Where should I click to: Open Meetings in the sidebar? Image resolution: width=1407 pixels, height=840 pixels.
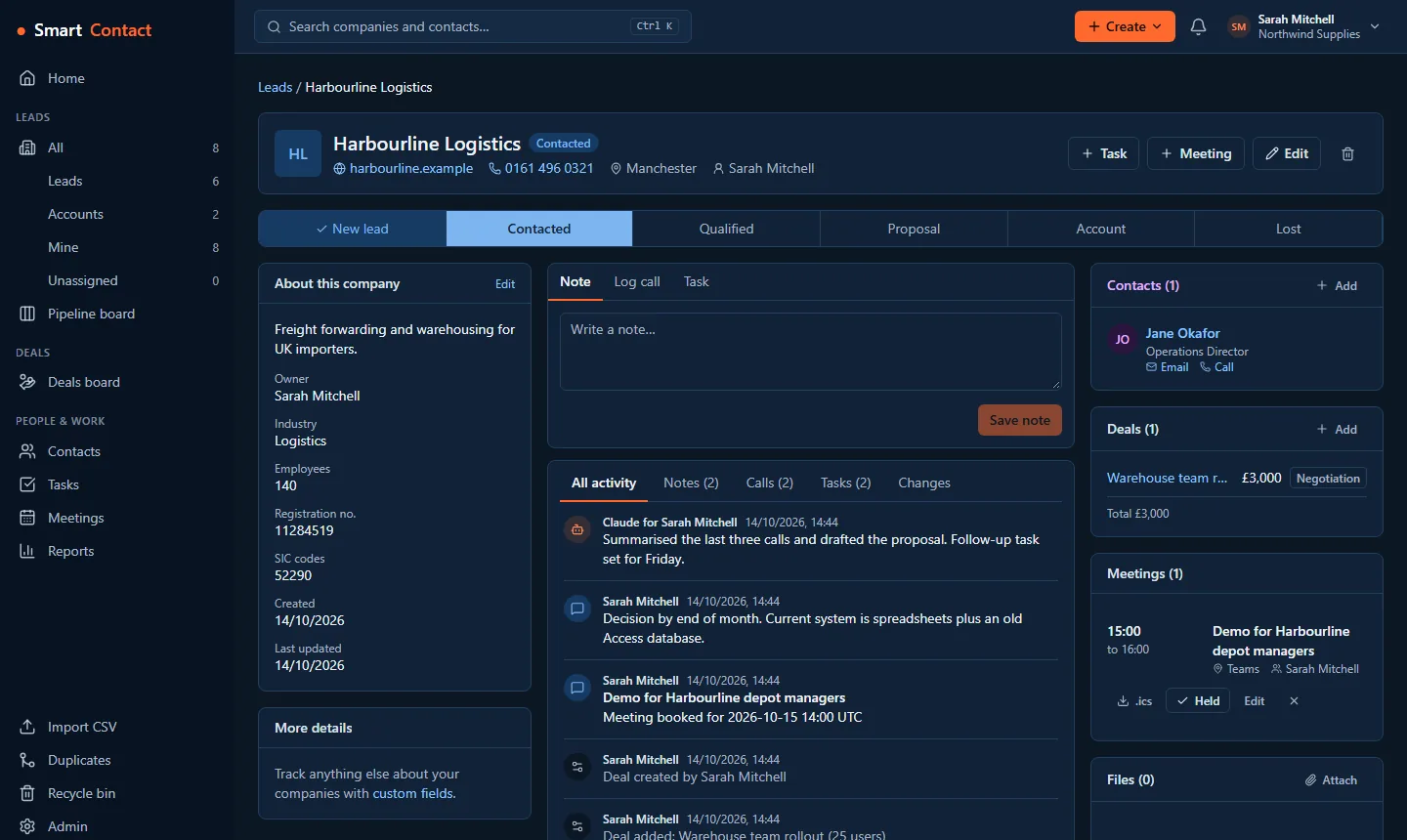(117, 518)
